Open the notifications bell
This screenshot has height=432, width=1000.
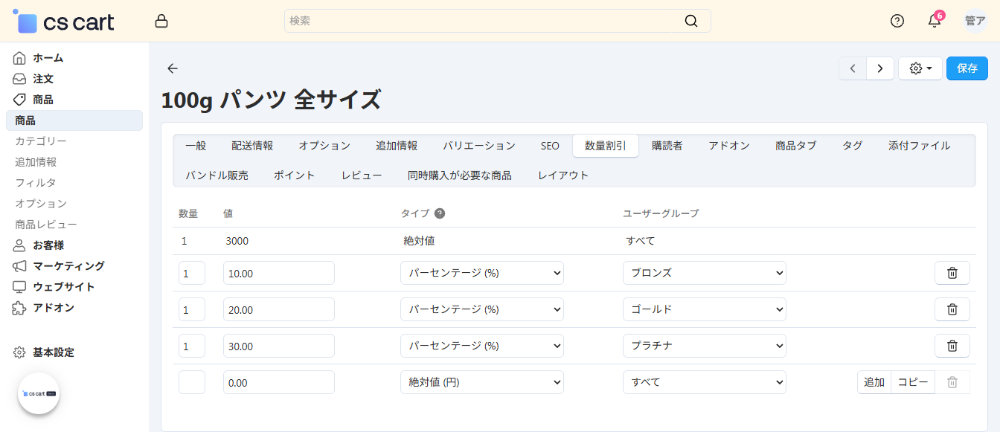tap(934, 21)
